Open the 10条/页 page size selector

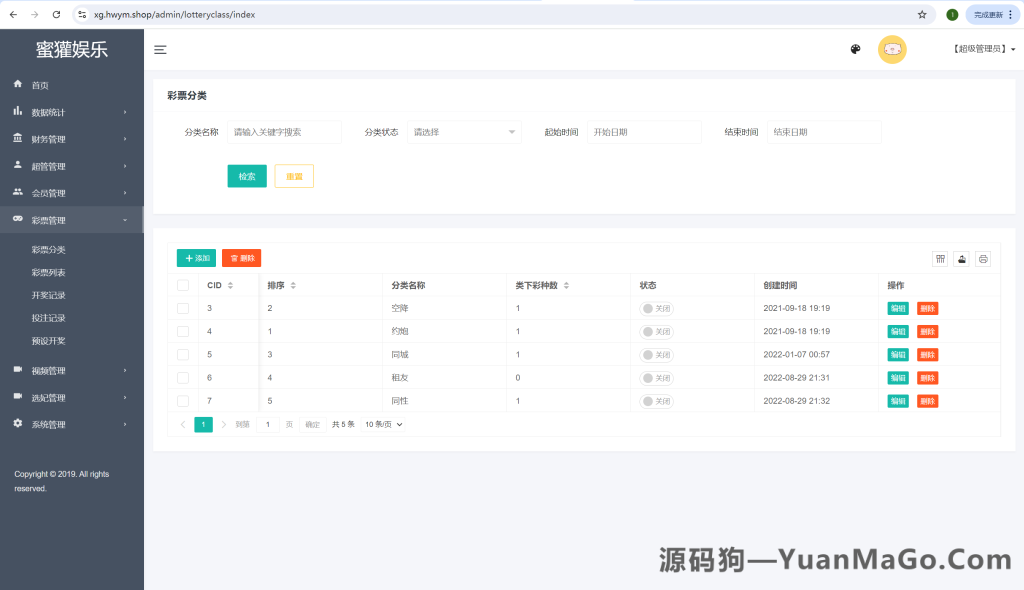click(381, 423)
